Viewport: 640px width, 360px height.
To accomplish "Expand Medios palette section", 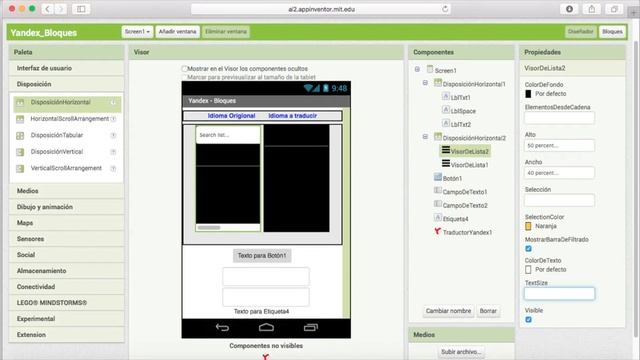I will point(67,191).
